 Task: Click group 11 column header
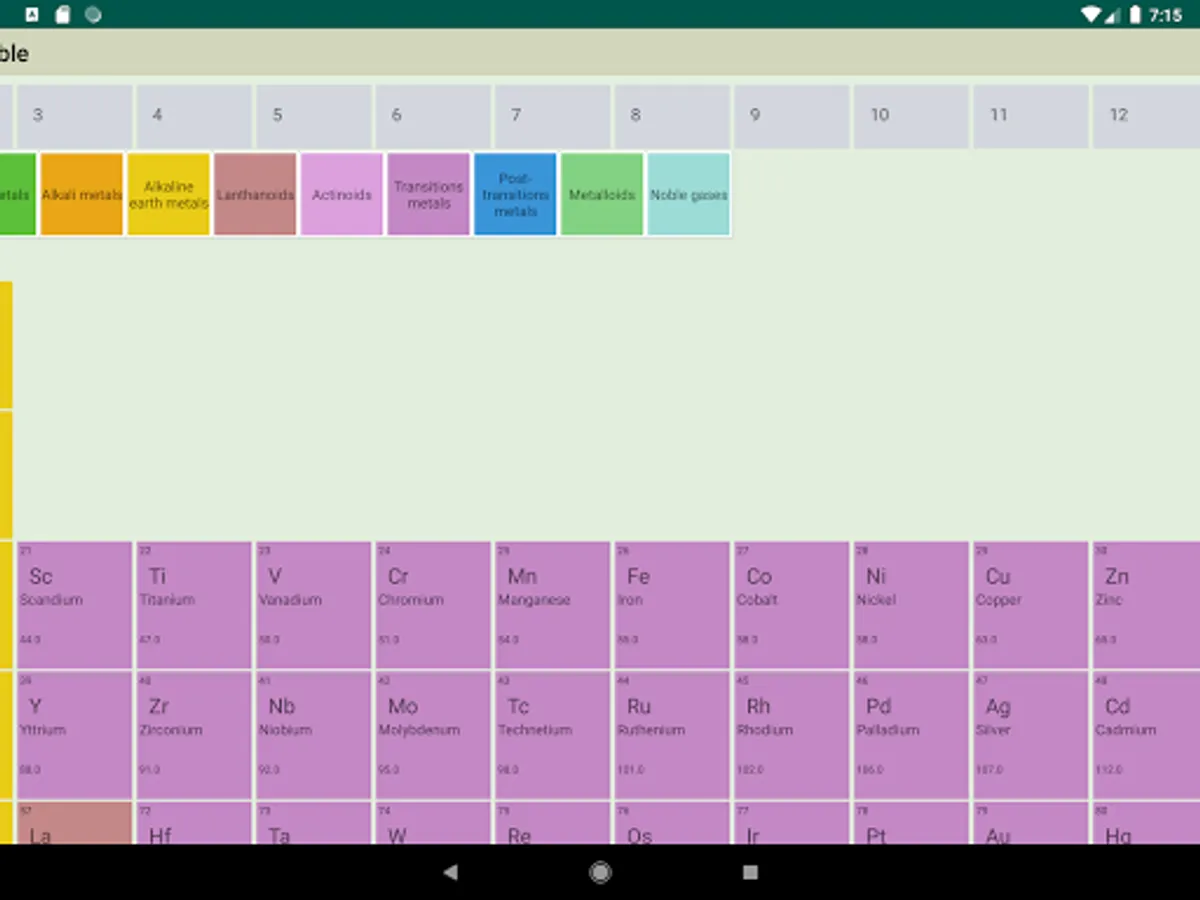pyautogui.click(x=1031, y=116)
